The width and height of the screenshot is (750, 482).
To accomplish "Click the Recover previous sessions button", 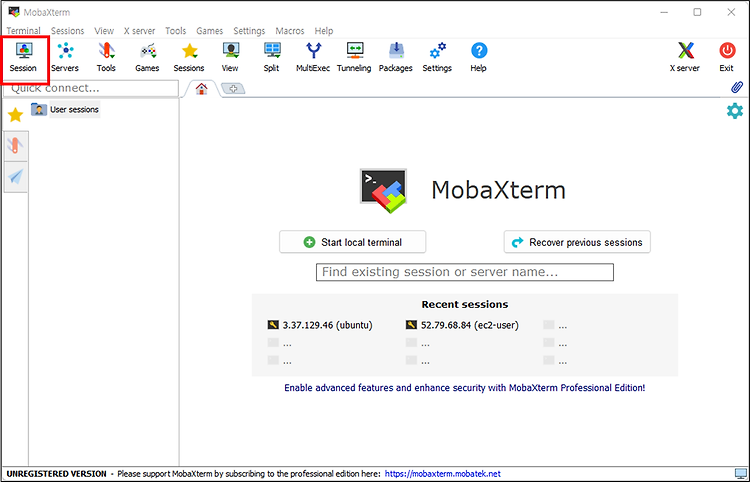I will 577,242.
